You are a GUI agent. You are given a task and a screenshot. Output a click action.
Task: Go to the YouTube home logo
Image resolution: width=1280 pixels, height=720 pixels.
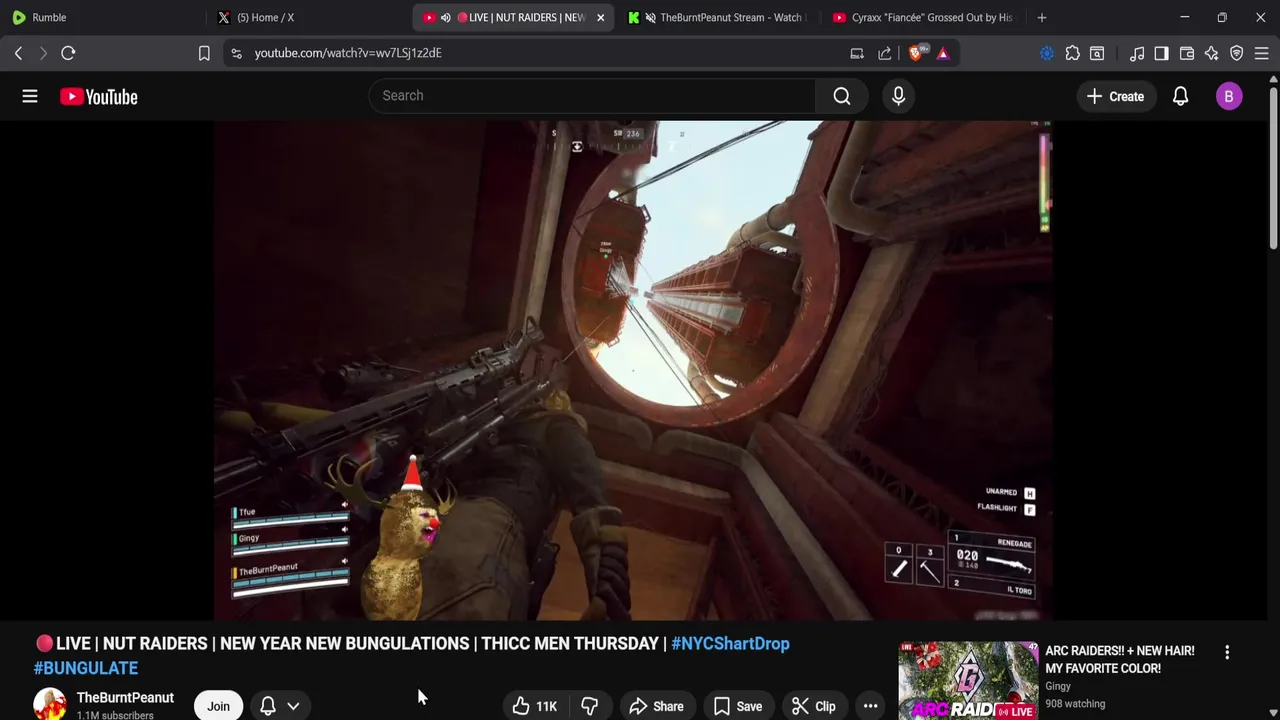[98, 97]
